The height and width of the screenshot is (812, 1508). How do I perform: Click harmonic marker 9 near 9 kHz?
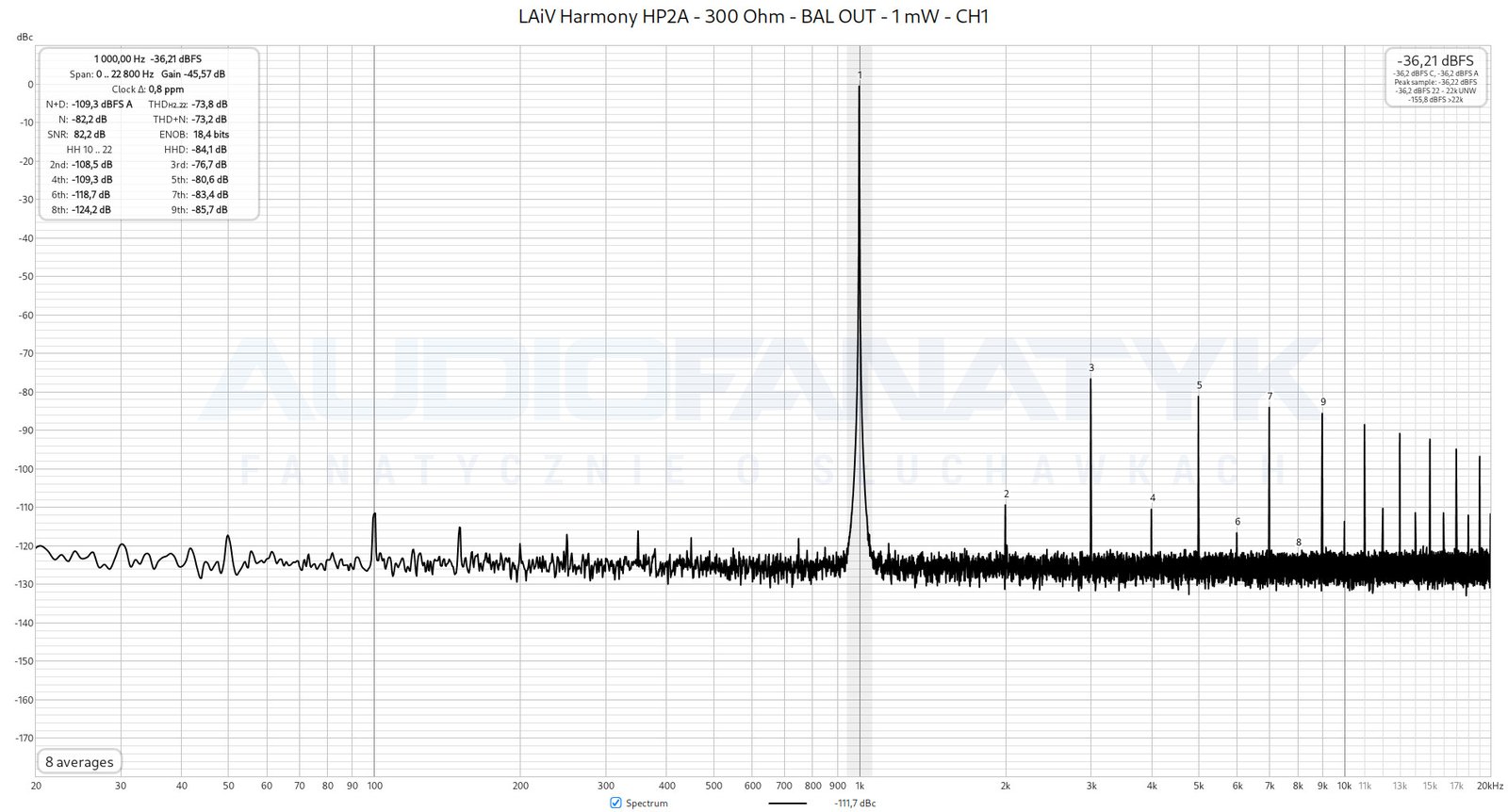[x=1322, y=402]
